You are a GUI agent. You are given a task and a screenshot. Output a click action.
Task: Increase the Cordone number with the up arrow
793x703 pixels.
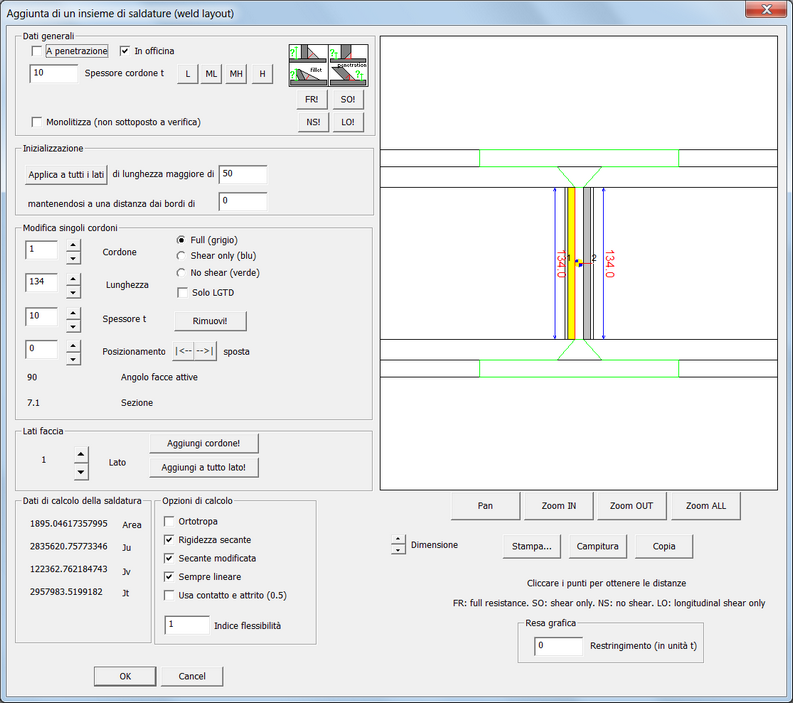click(73, 244)
